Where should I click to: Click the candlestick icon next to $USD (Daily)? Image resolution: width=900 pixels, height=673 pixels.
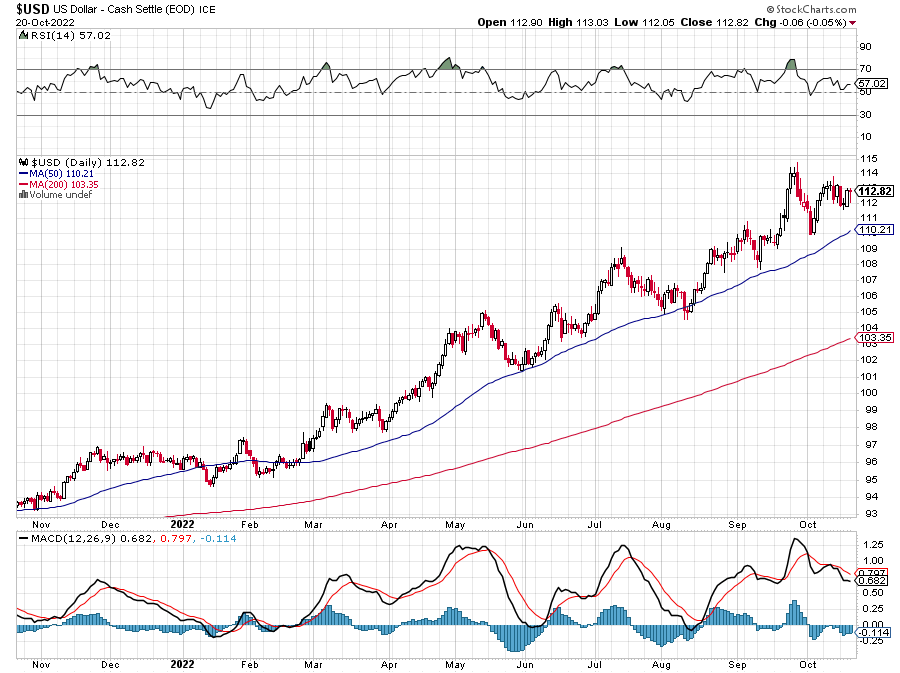[x=24, y=162]
